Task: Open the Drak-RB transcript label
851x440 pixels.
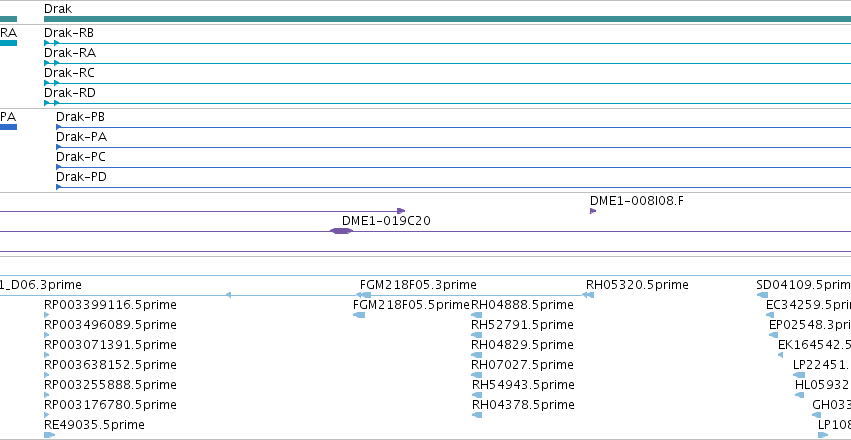Action: [x=69, y=33]
